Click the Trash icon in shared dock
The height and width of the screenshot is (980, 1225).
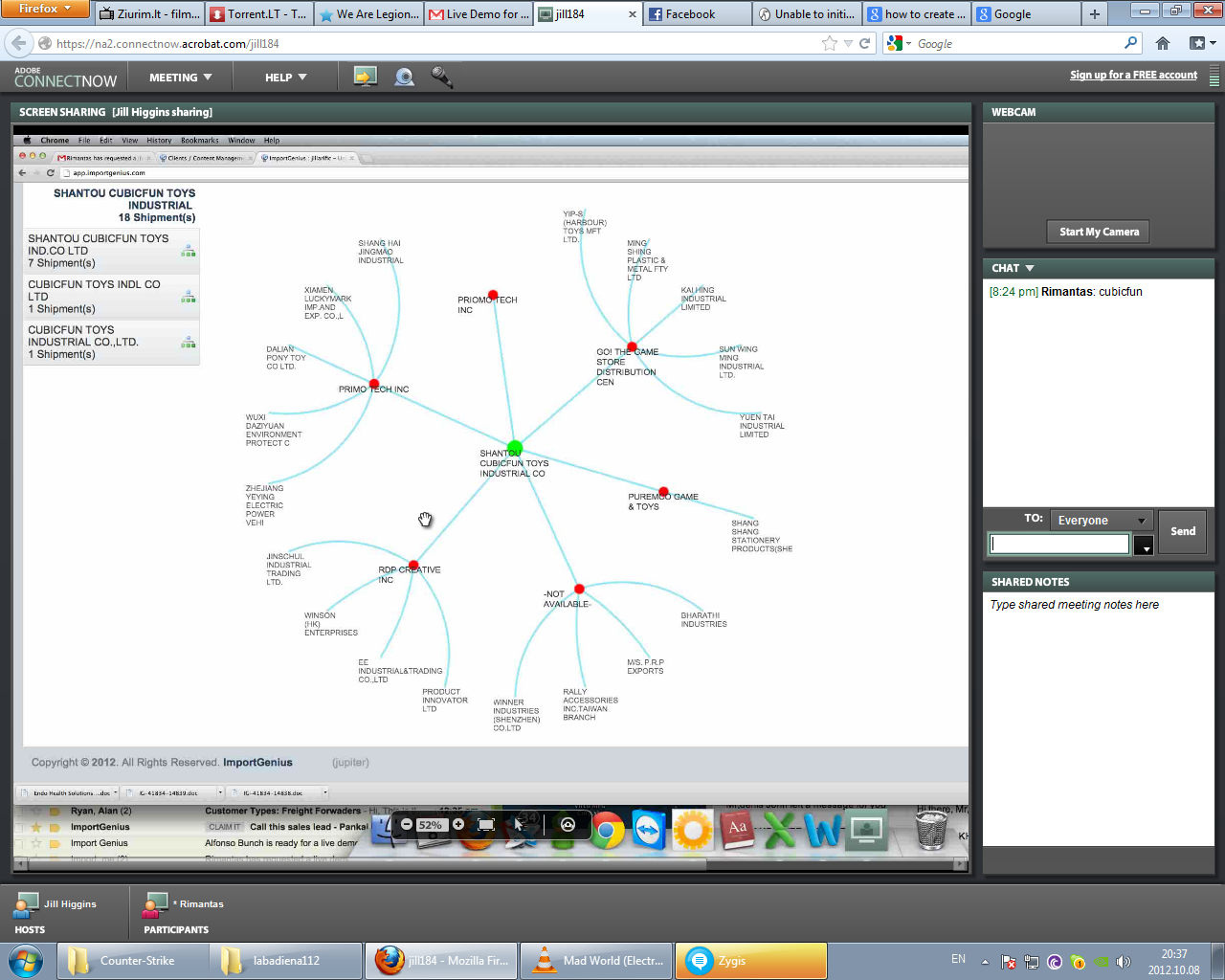click(931, 831)
